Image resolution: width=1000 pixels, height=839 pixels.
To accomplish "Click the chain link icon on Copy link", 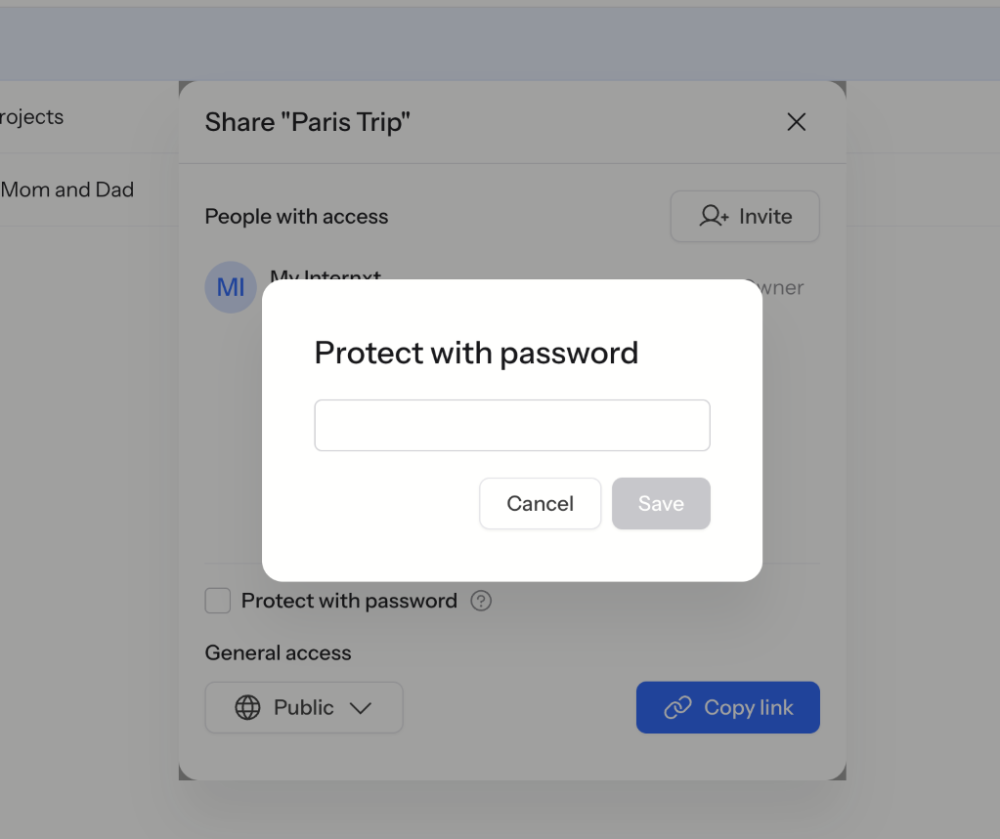I will coord(677,708).
